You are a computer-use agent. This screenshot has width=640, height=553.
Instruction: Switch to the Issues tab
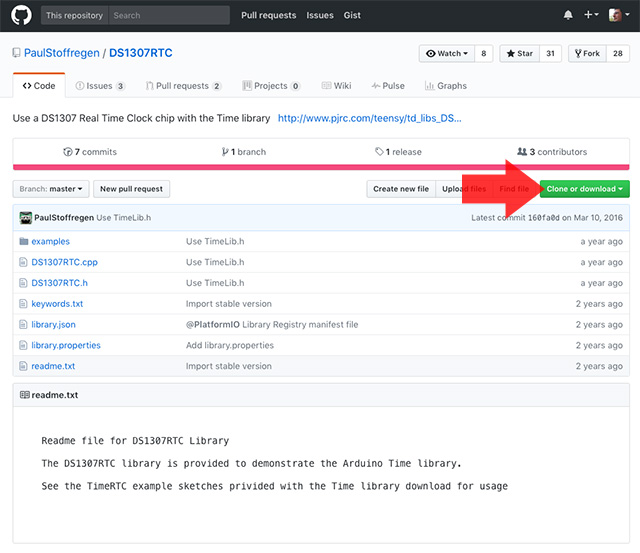pyautogui.click(x=100, y=86)
